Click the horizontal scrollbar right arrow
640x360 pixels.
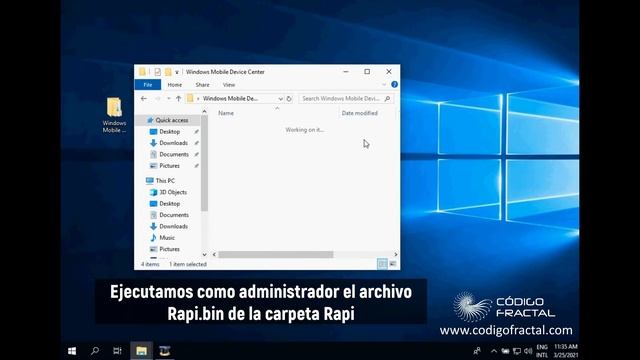(396, 254)
